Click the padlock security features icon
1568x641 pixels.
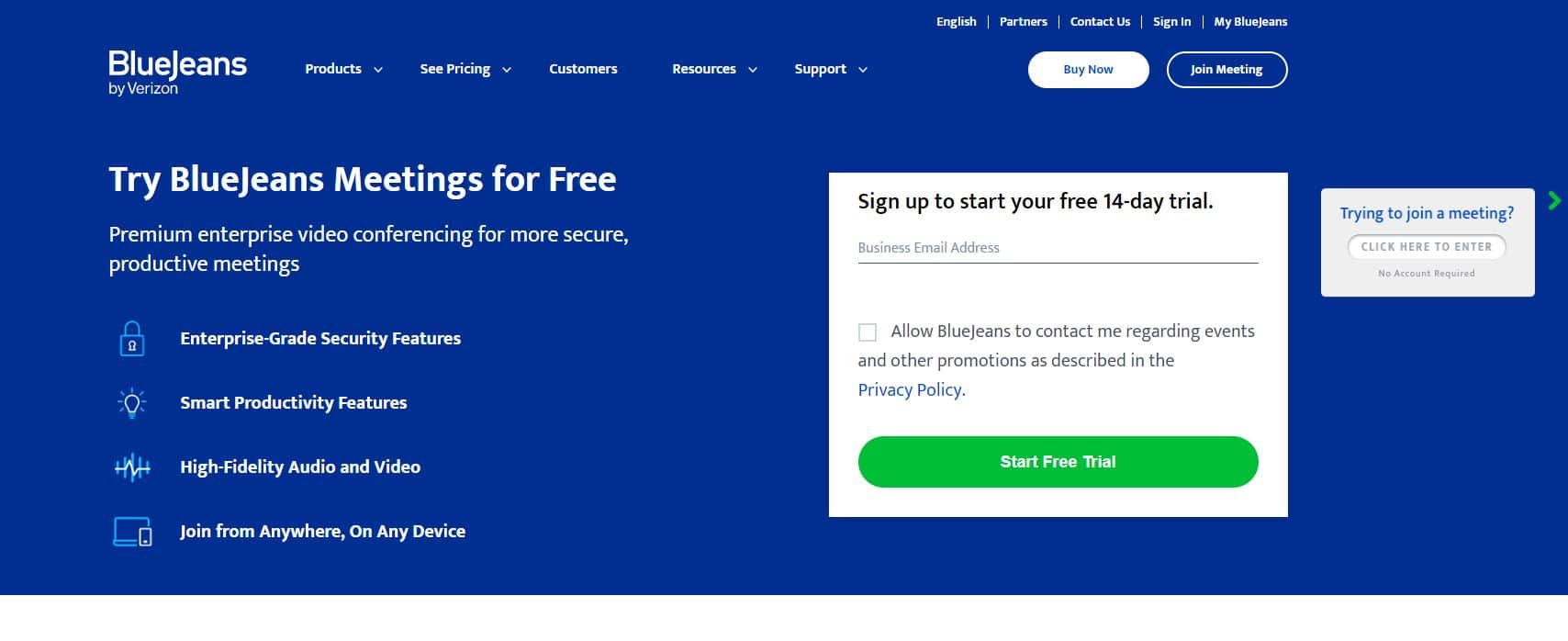tap(132, 339)
